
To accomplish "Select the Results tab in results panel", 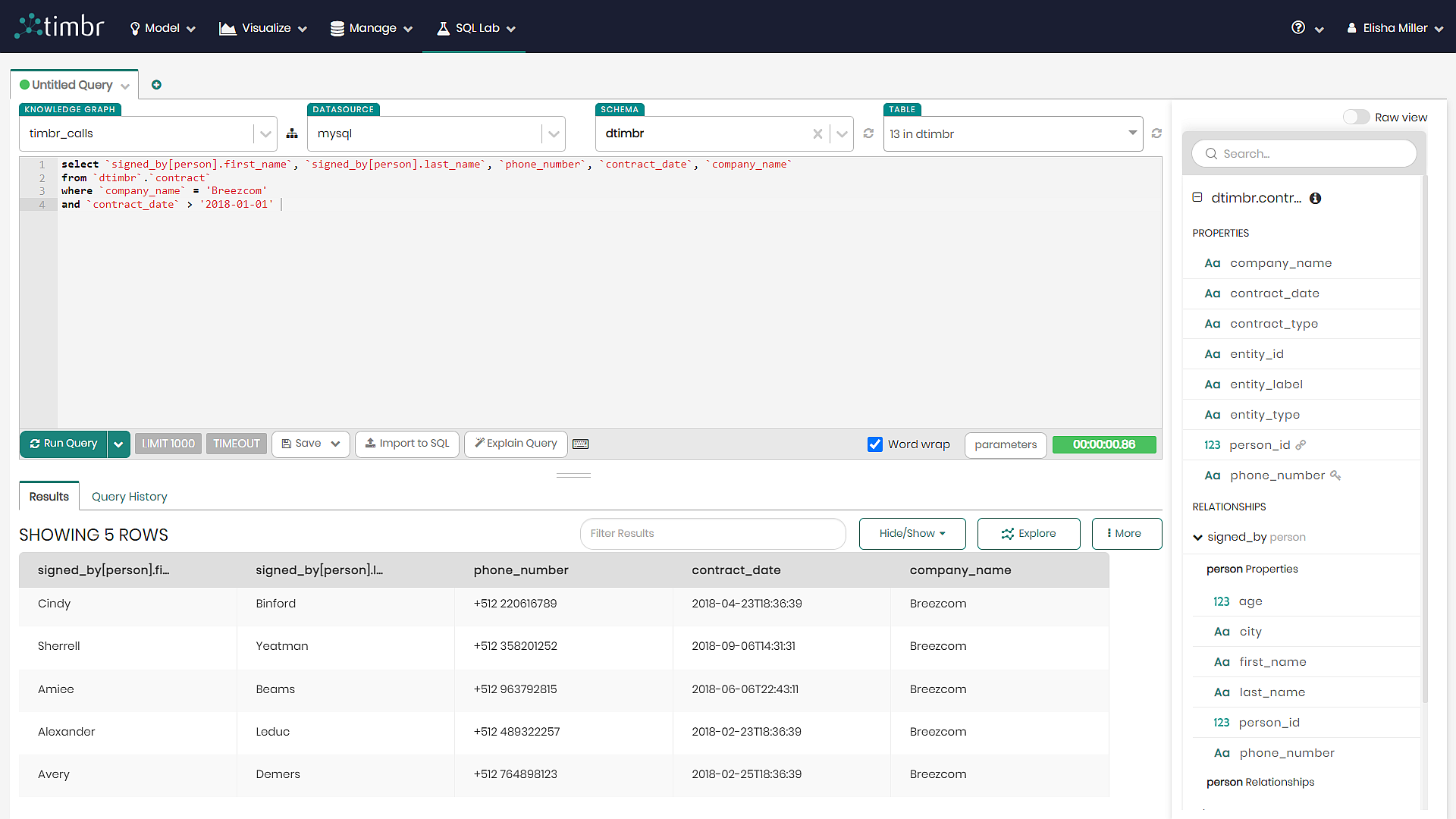I will click(48, 497).
